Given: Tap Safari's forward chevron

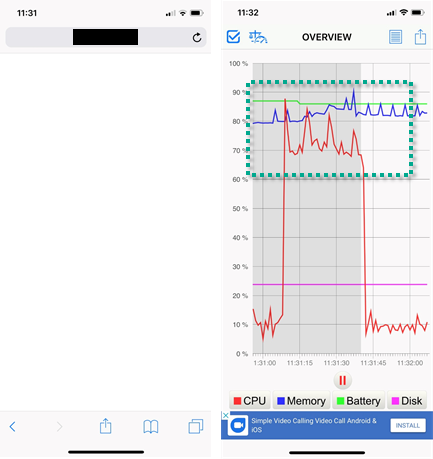Looking at the screenshot, I should [x=59, y=426].
